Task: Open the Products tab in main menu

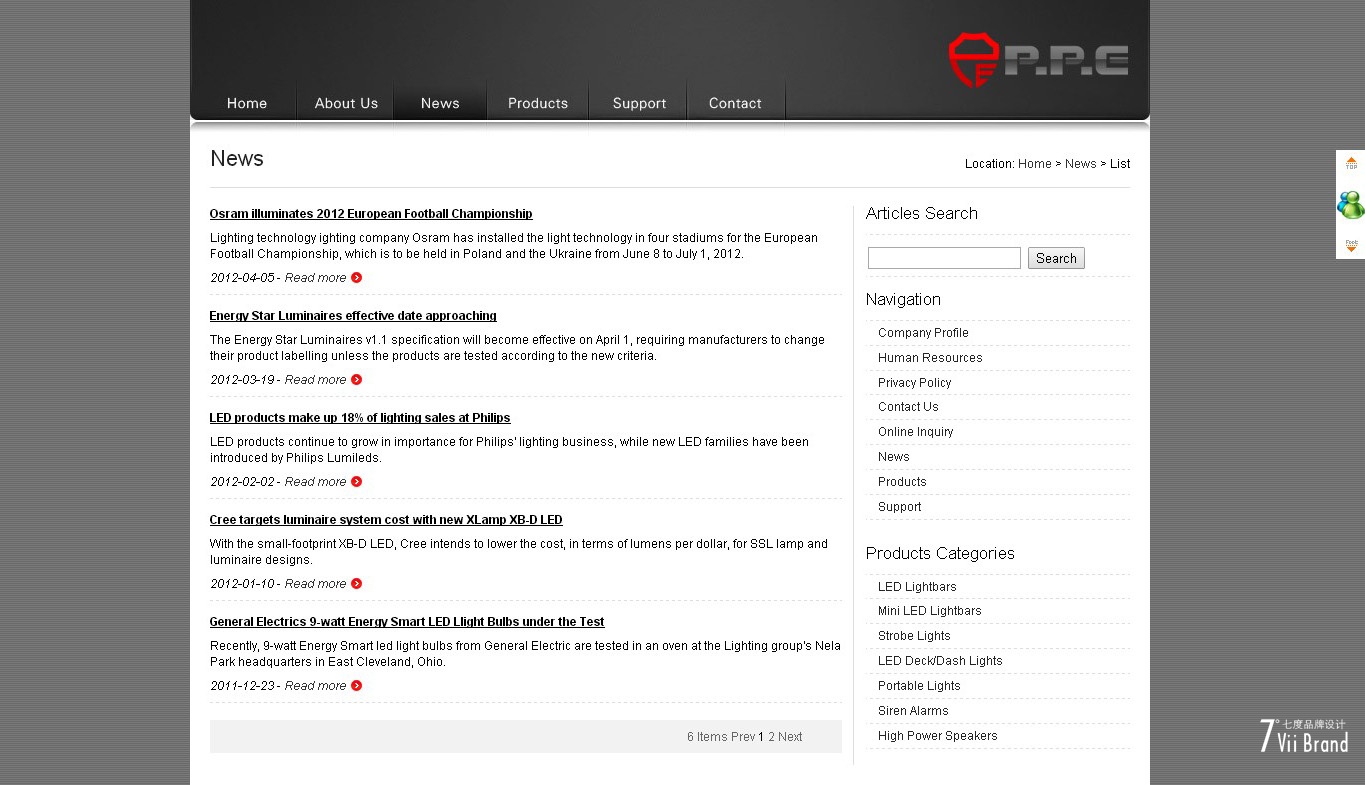Action: [x=537, y=103]
